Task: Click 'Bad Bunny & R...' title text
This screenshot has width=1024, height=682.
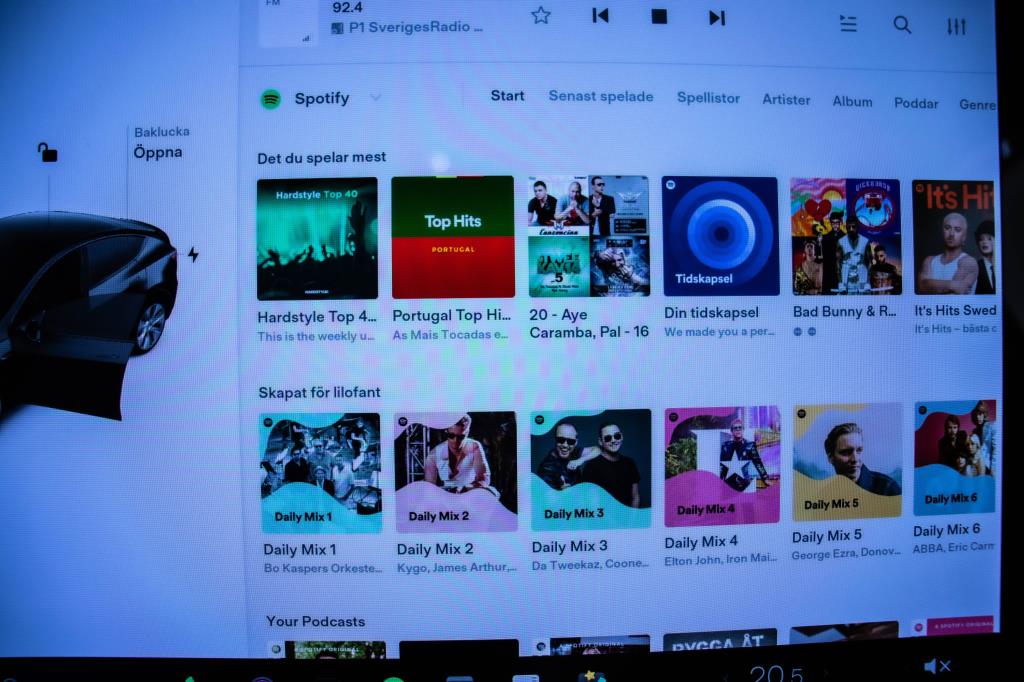Action: 844,312
